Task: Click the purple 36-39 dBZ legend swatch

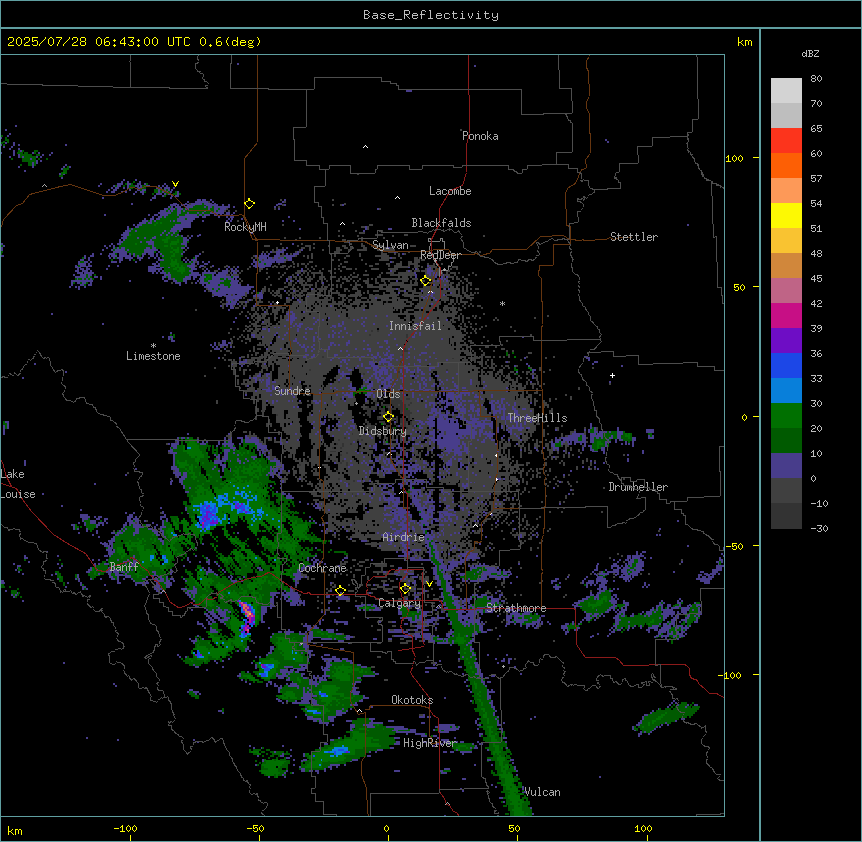Action: (x=786, y=341)
